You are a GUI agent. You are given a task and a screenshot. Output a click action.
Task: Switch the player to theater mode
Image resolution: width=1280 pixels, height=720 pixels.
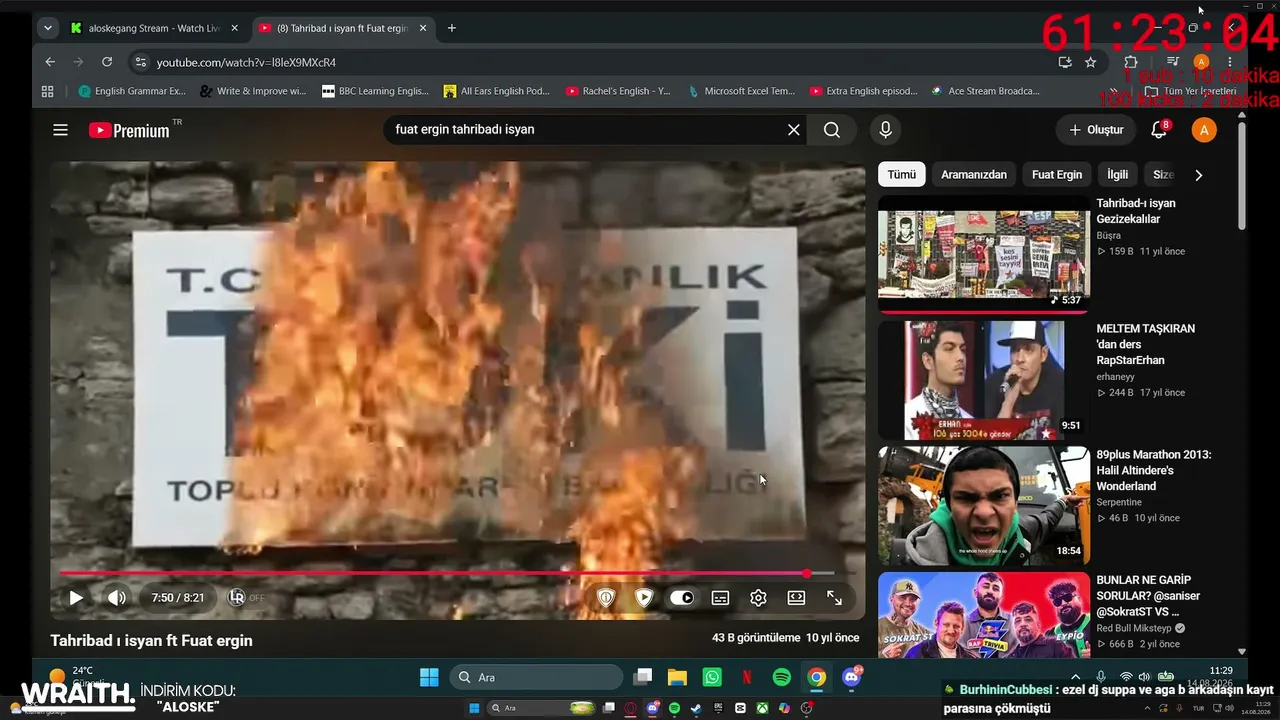(x=796, y=598)
